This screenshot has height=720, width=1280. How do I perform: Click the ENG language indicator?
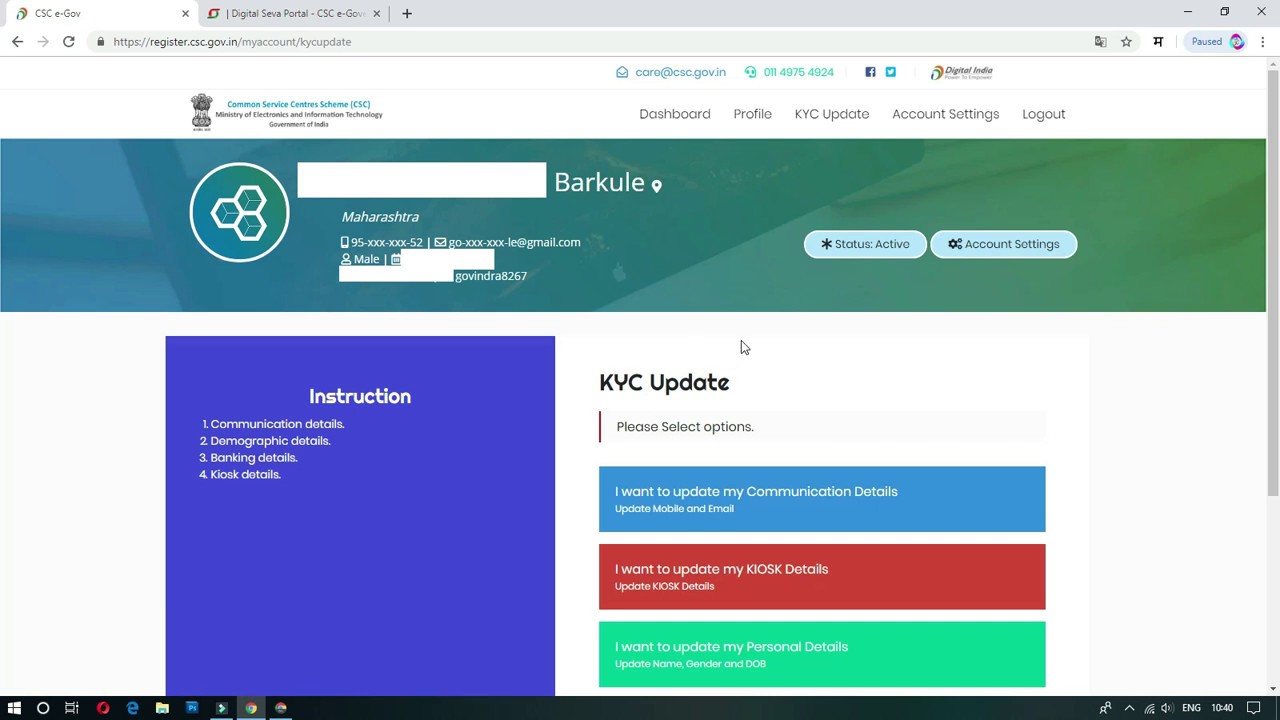coord(1191,708)
